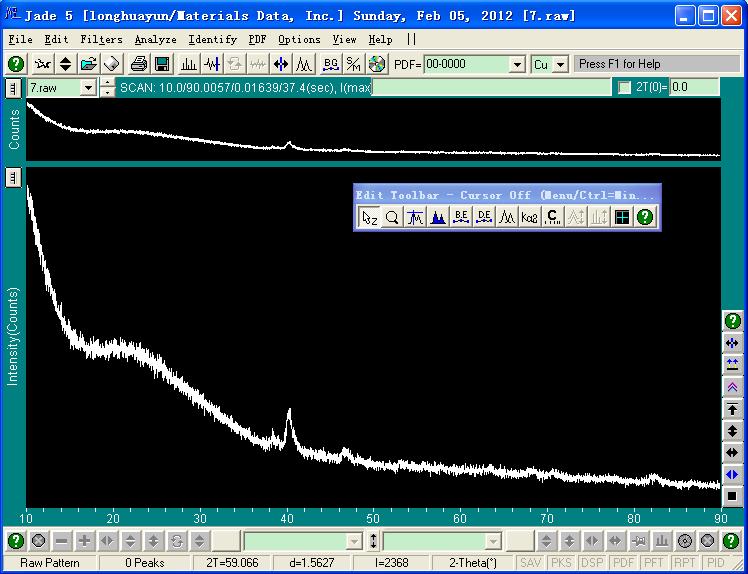Click the printer icon in main toolbar

(x=139, y=64)
